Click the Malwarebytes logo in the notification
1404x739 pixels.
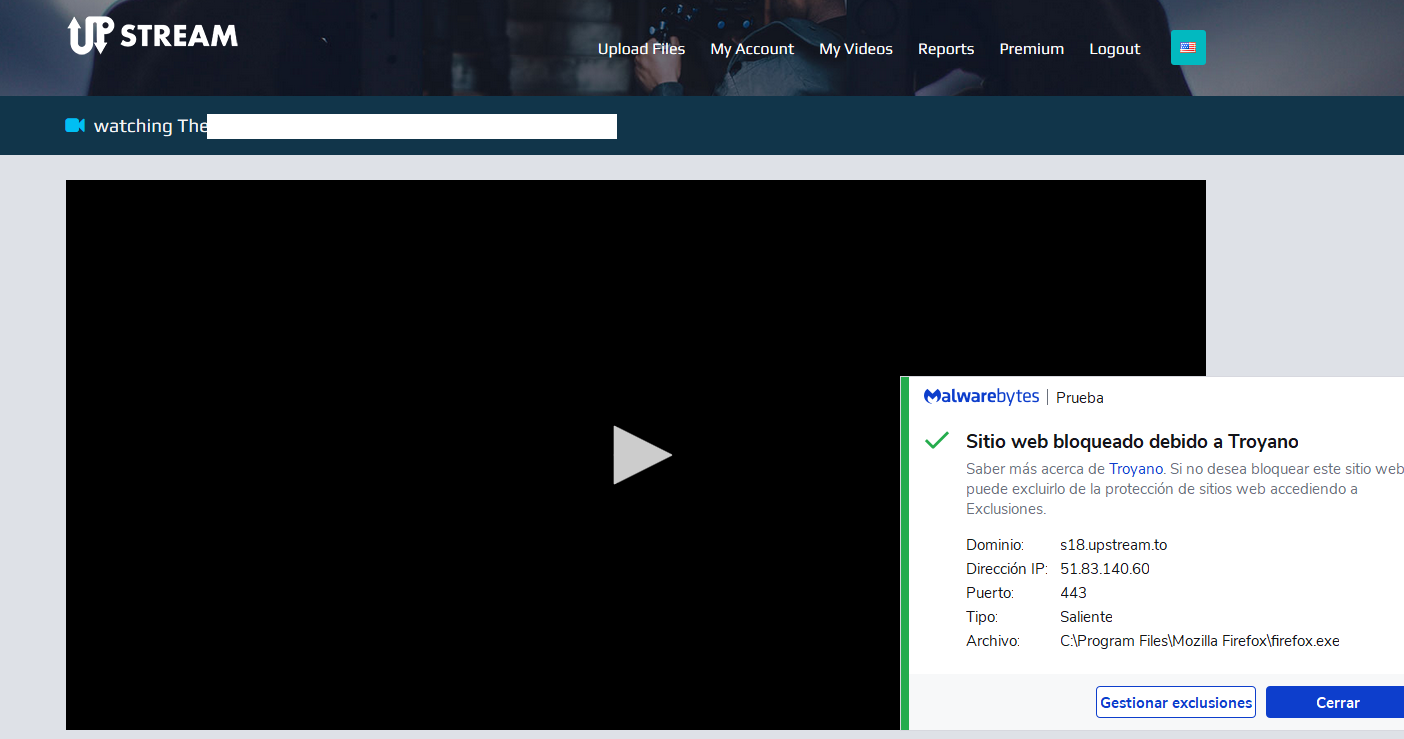(x=981, y=397)
